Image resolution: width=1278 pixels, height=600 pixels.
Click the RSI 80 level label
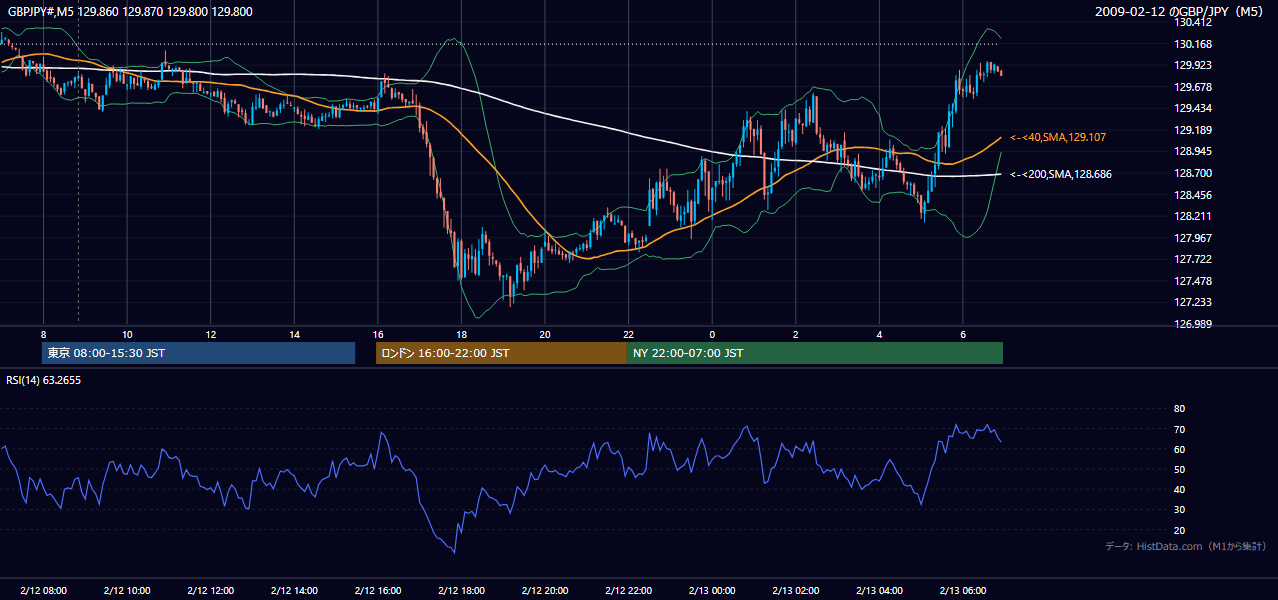pos(1179,409)
